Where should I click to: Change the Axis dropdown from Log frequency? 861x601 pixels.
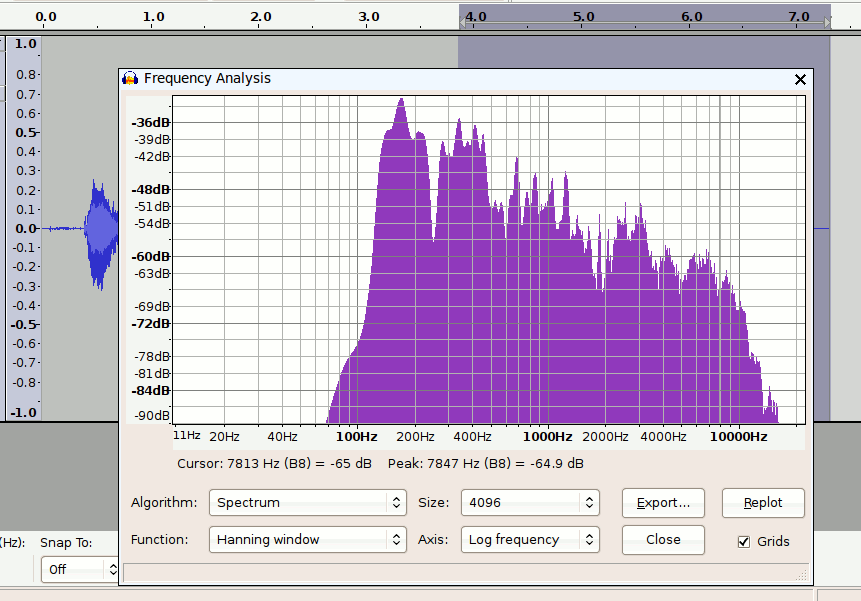coord(530,539)
